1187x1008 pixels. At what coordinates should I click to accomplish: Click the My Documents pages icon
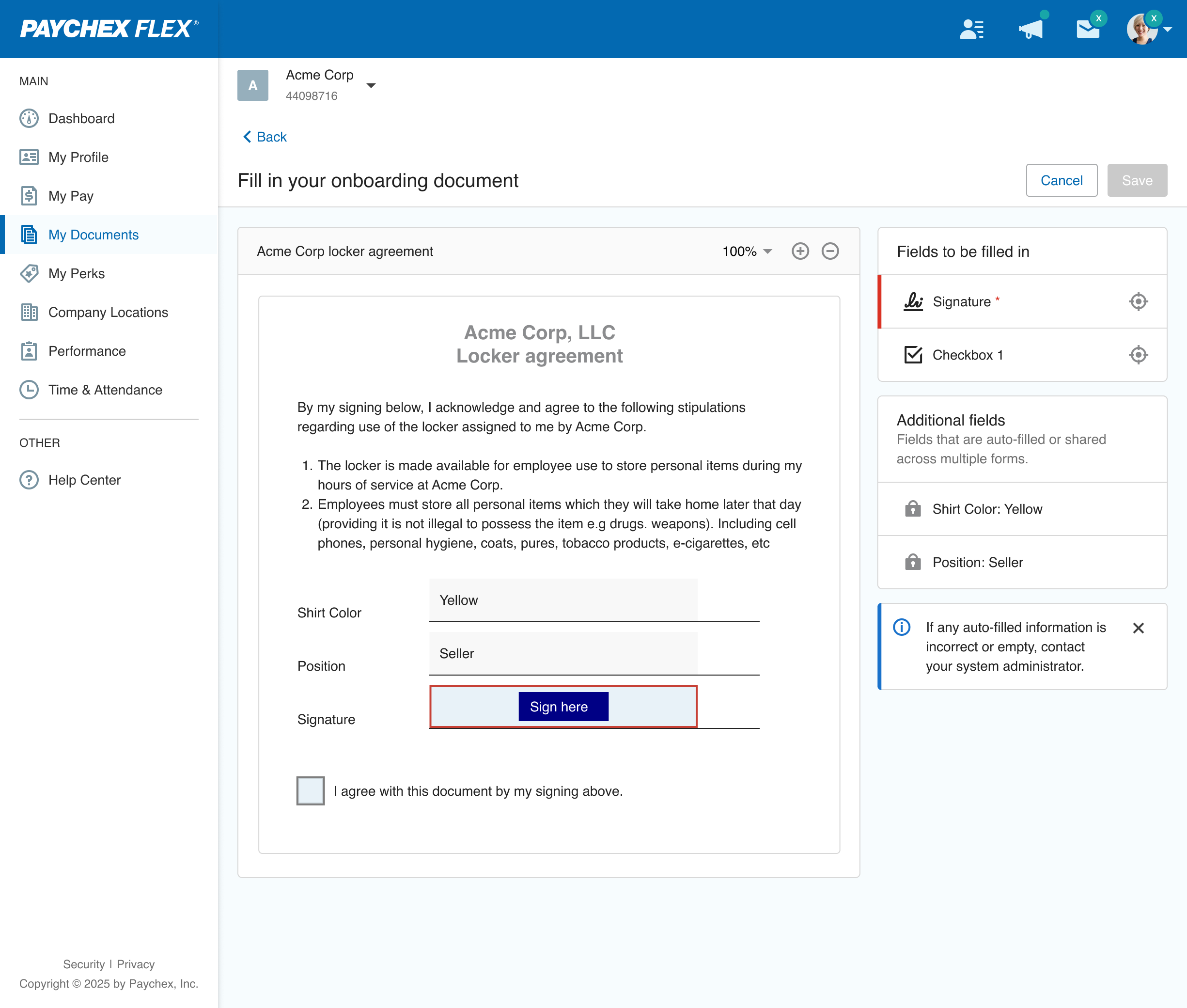29,235
